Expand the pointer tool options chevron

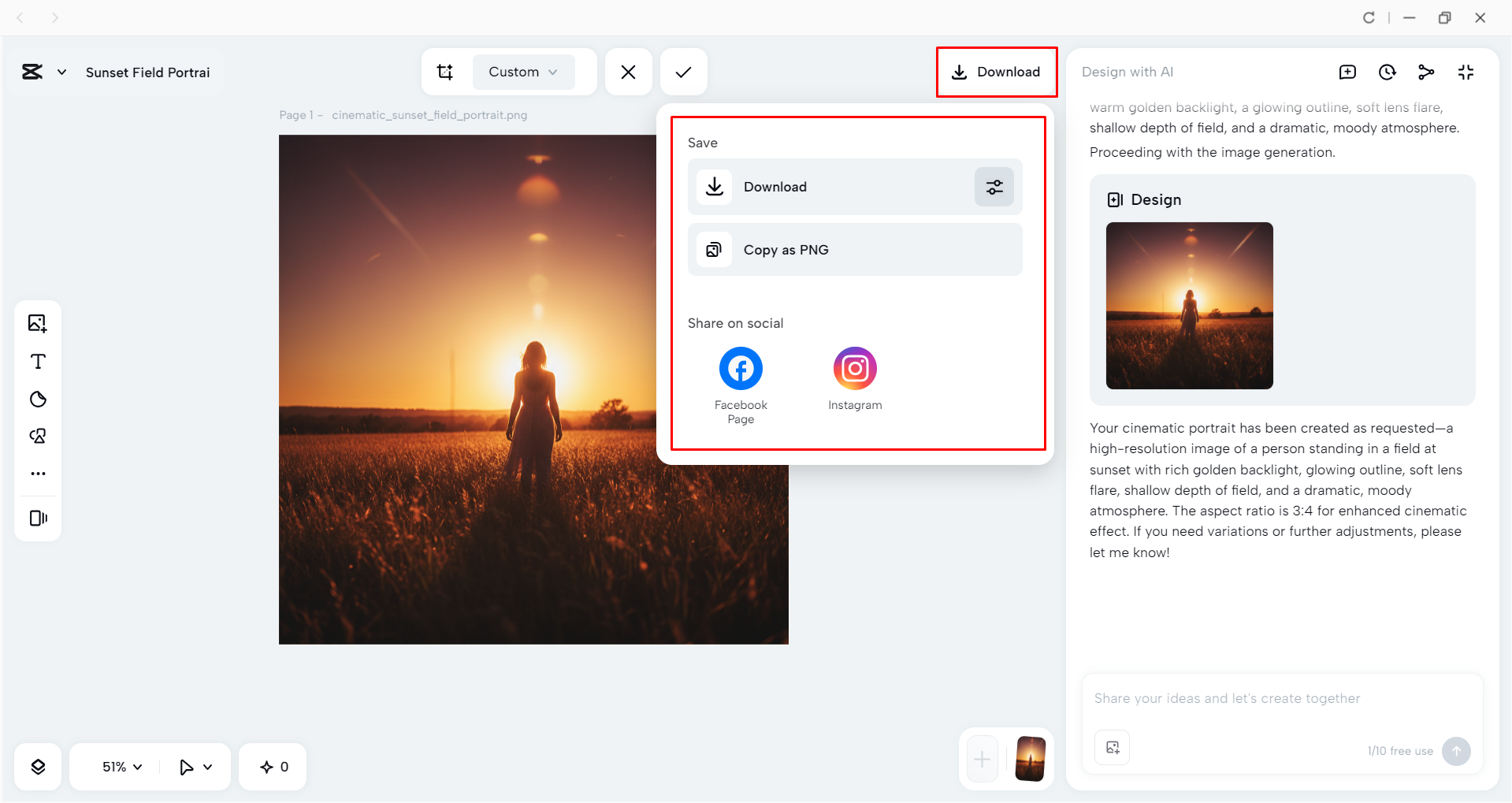click(208, 767)
